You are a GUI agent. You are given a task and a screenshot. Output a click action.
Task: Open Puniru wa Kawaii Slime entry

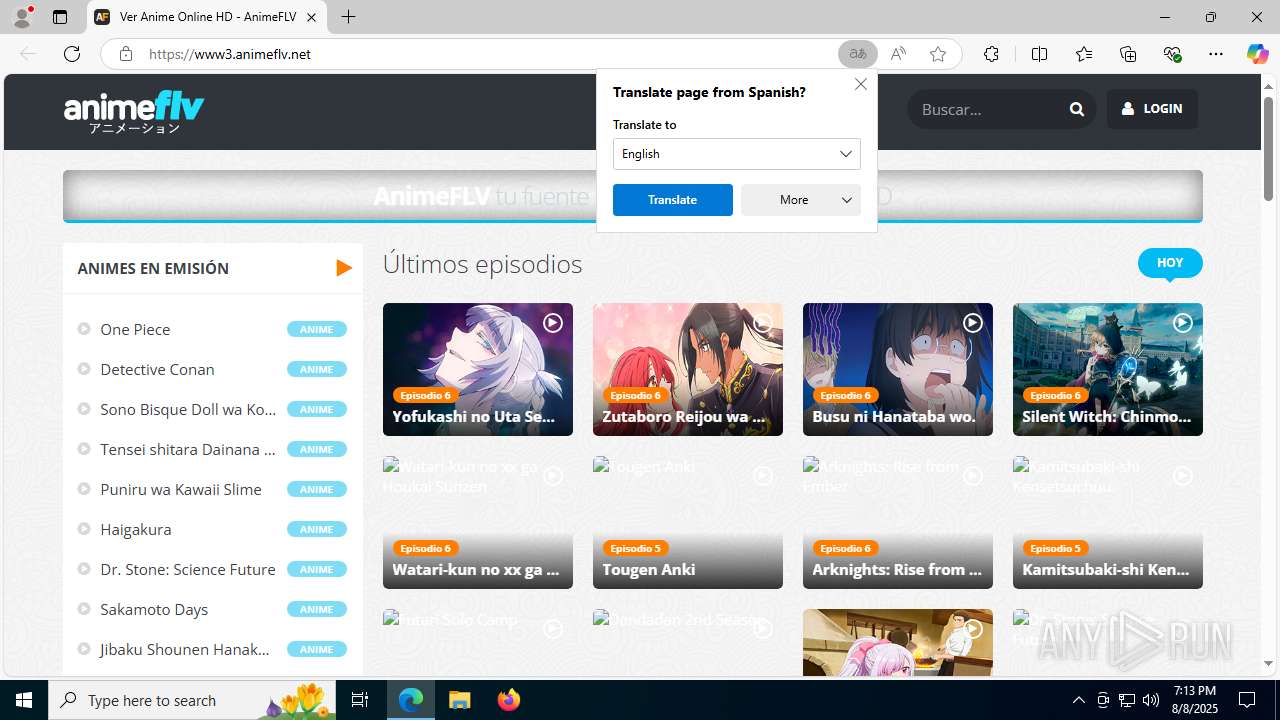click(x=181, y=489)
